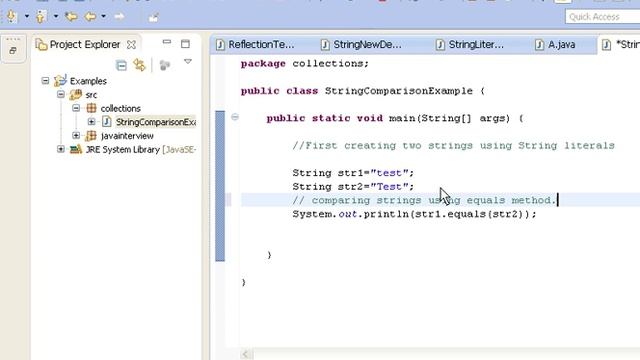Click the Restore stack button in left trim

click(13, 51)
